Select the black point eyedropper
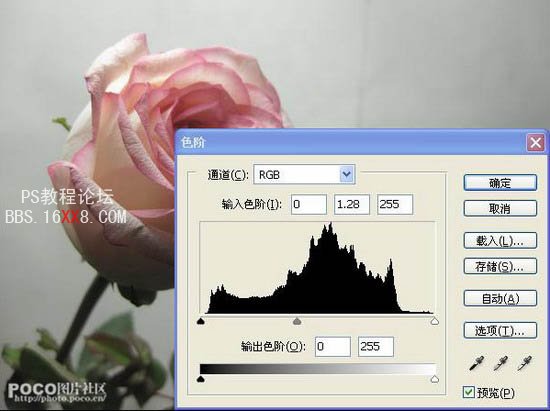 coord(477,363)
